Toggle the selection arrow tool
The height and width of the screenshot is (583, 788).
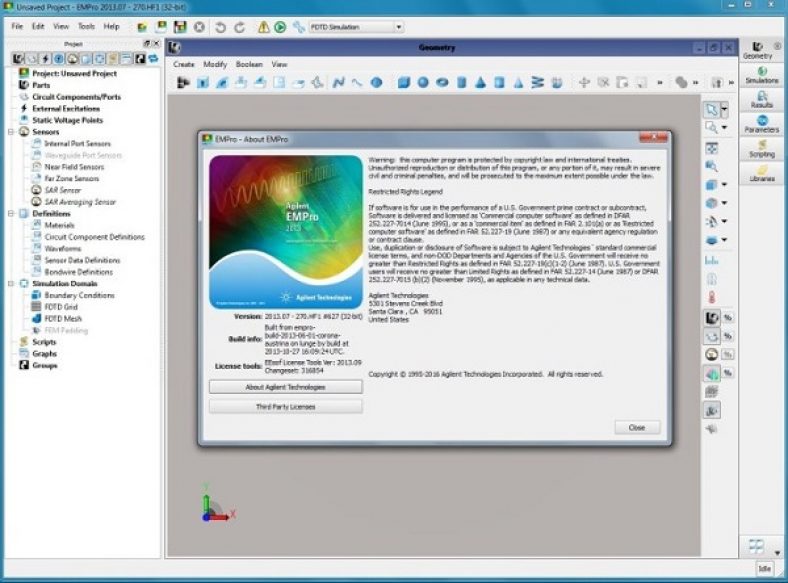pyautogui.click(x=712, y=109)
